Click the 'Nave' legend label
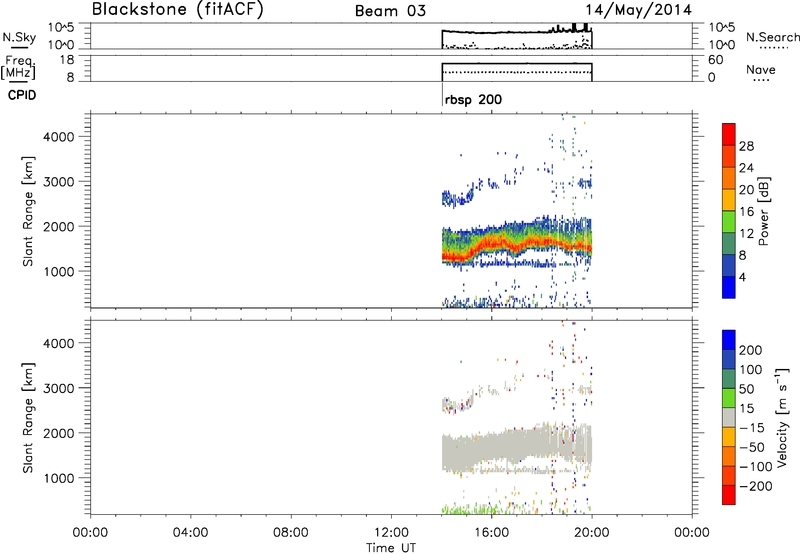This screenshot has height=554, width=800. click(x=761, y=70)
